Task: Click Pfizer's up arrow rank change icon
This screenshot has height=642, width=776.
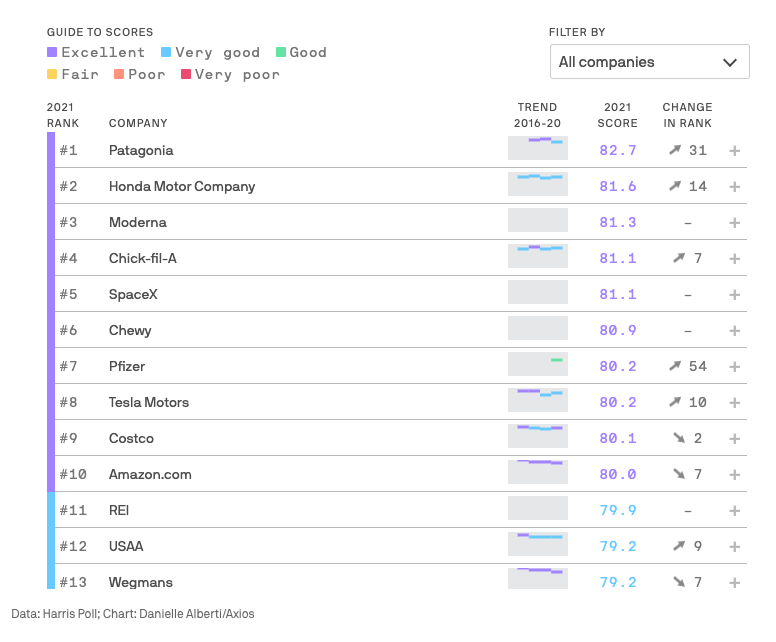Action: [675, 366]
